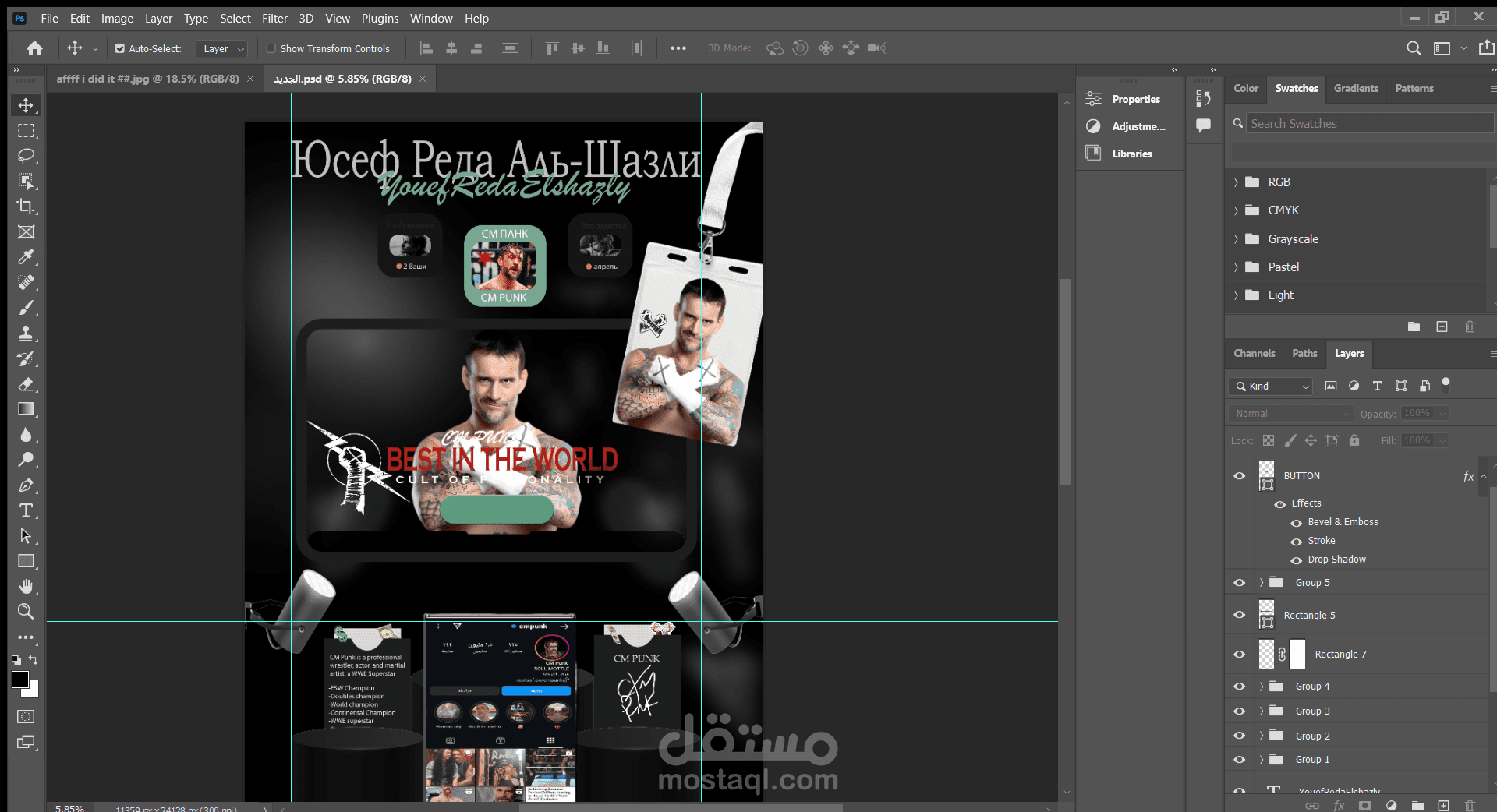Hide the Group 5 layer

pyautogui.click(x=1240, y=583)
